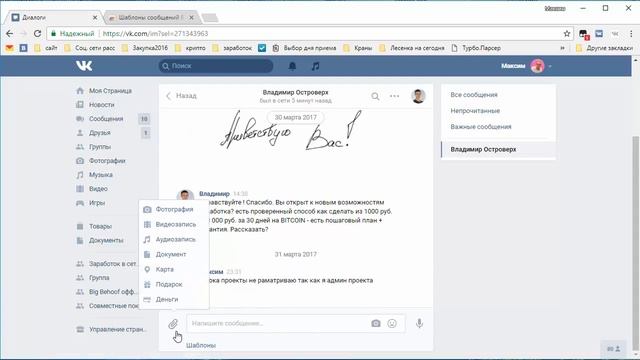Click the VK Поиск search field

[216, 66]
